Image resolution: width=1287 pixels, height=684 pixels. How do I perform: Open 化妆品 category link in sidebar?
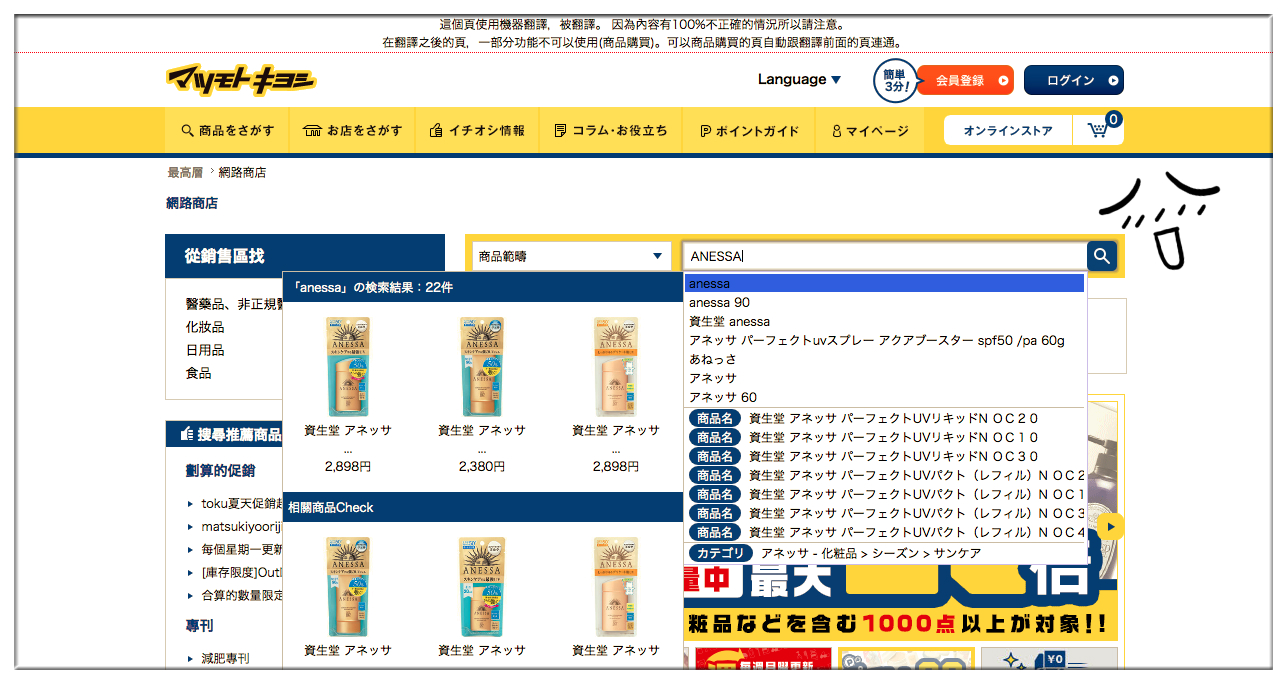205,328
